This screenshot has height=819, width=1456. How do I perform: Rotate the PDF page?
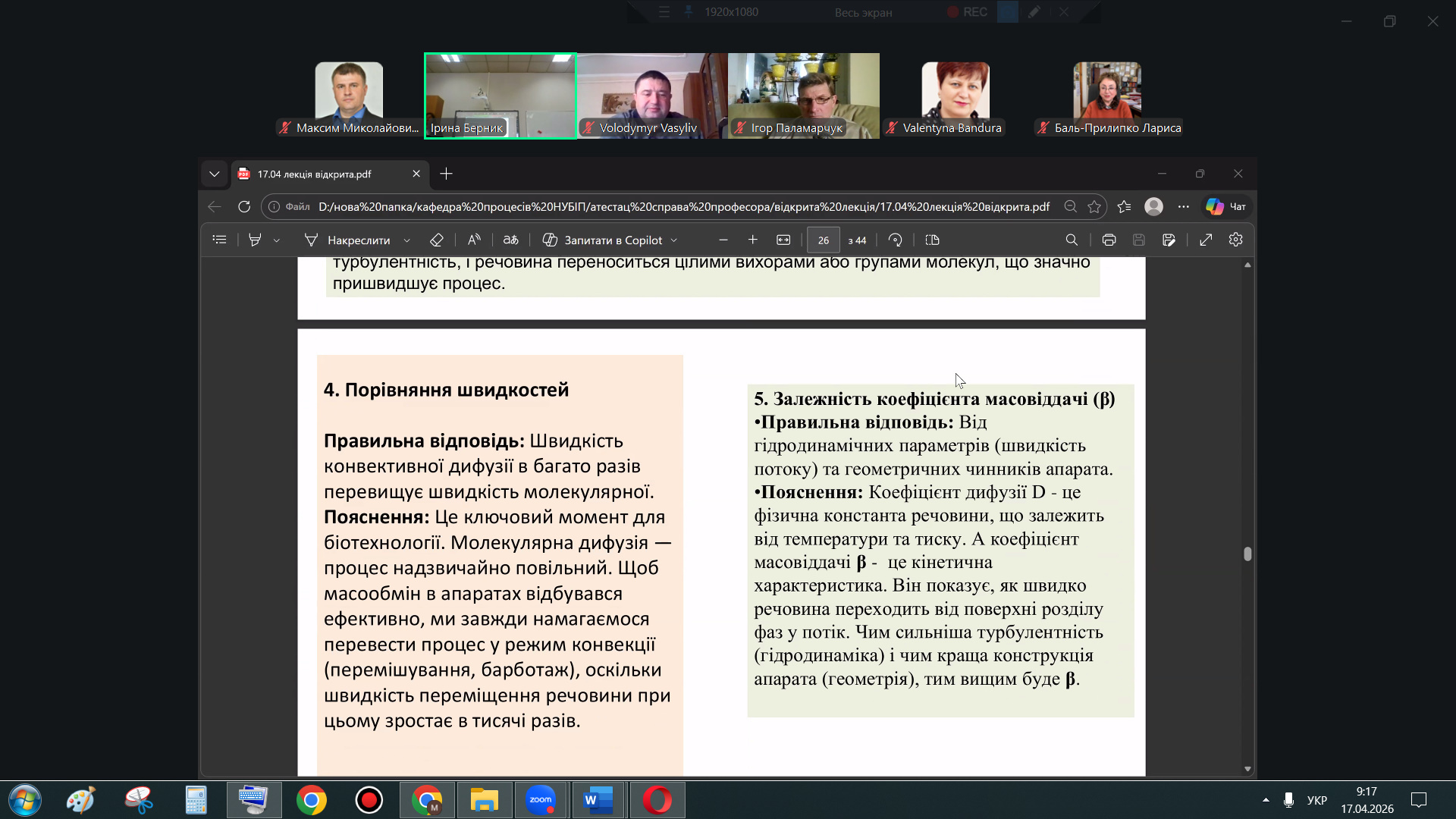point(895,240)
